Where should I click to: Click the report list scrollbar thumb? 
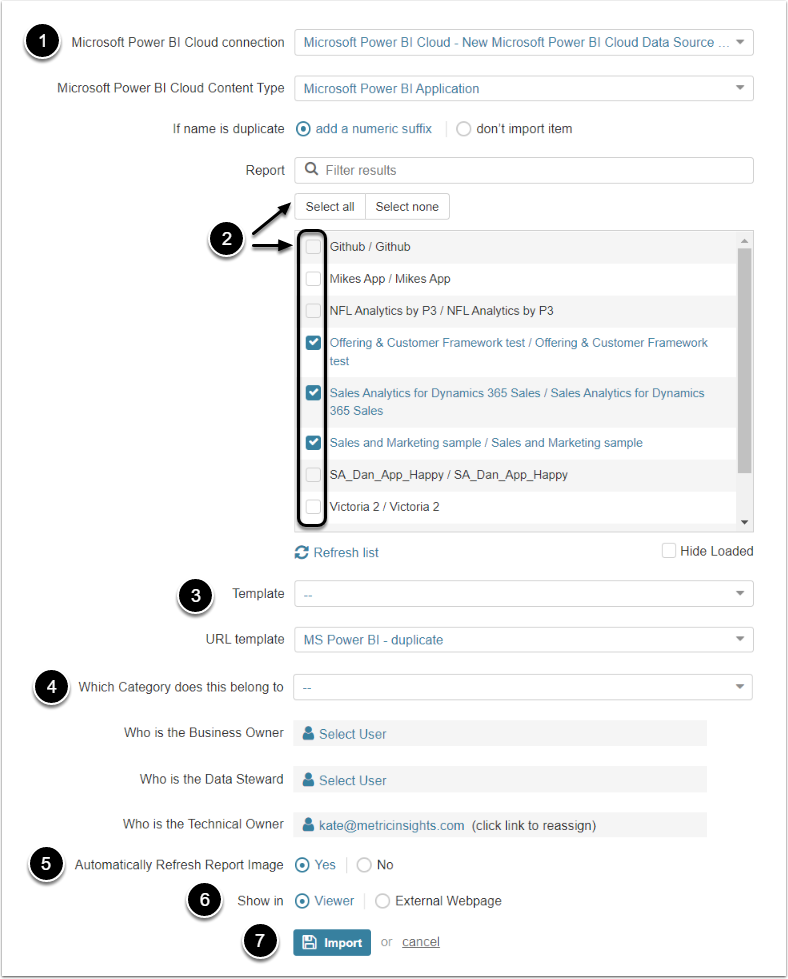[744, 360]
